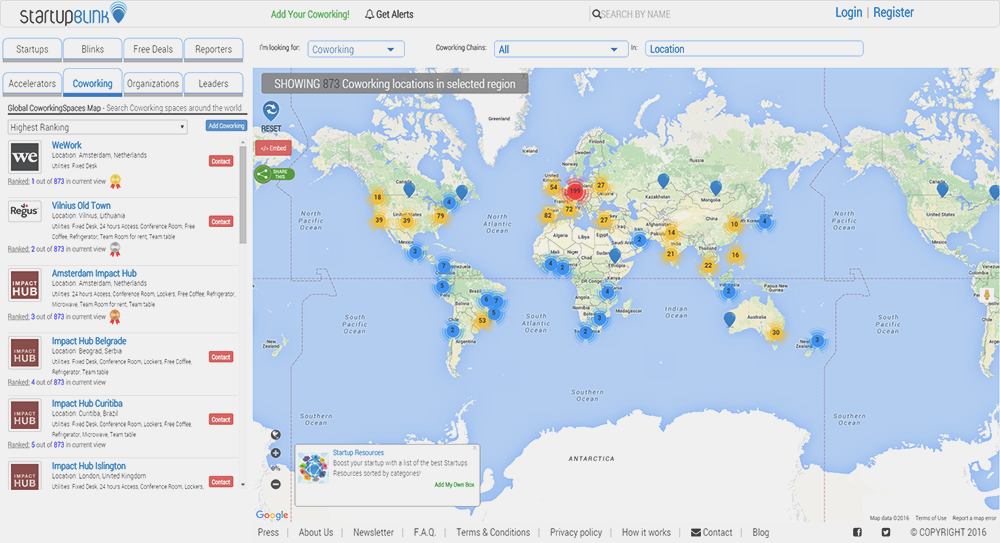
Task: Click the 16 cluster marker near Philippines
Action: 735,255
